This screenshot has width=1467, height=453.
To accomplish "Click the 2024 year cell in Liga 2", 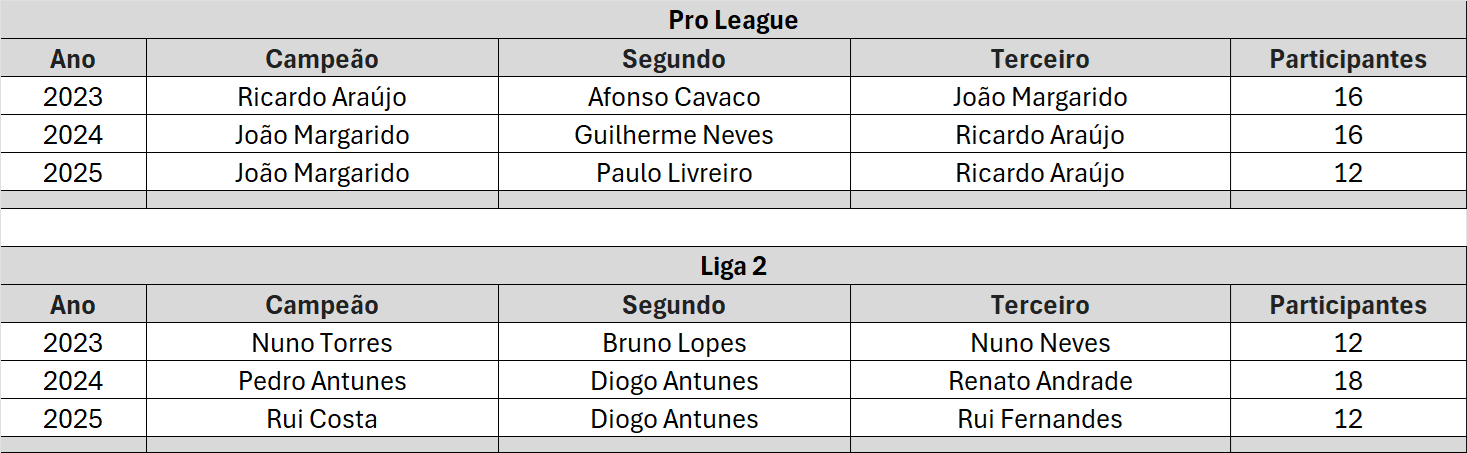I will pos(73,381).
